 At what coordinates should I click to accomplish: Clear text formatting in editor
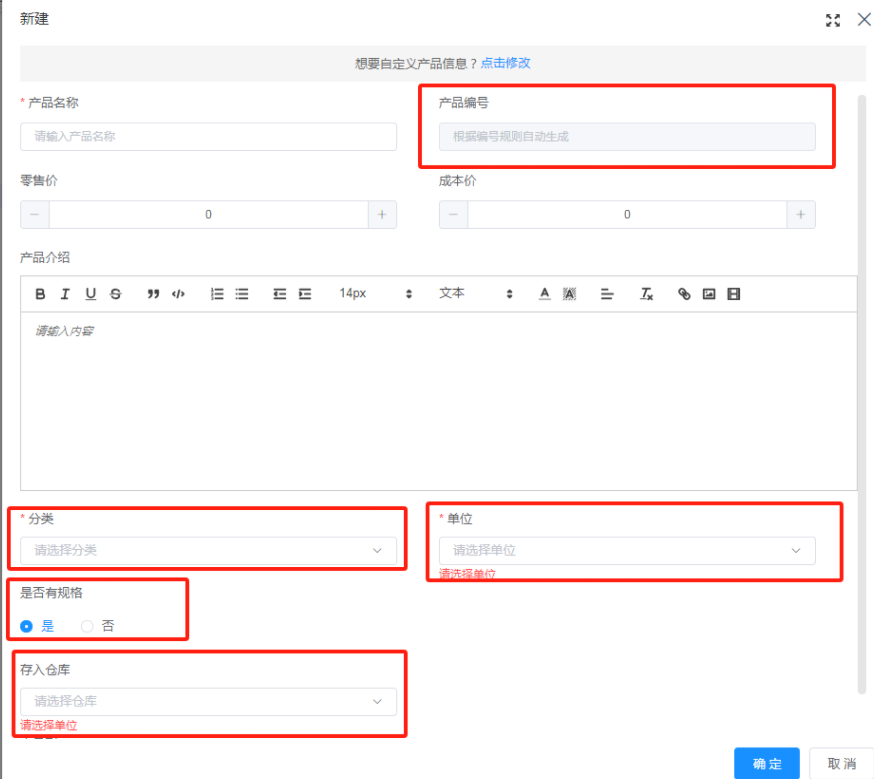coord(647,294)
